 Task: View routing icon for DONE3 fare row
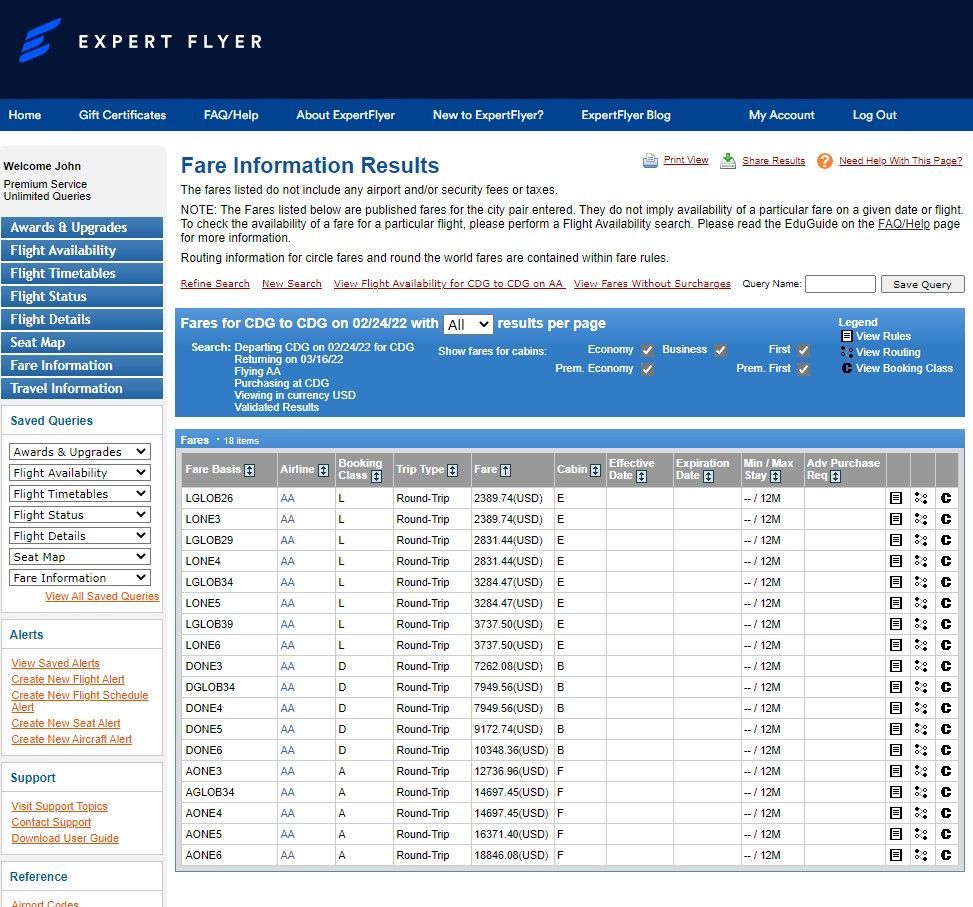[x=921, y=666]
